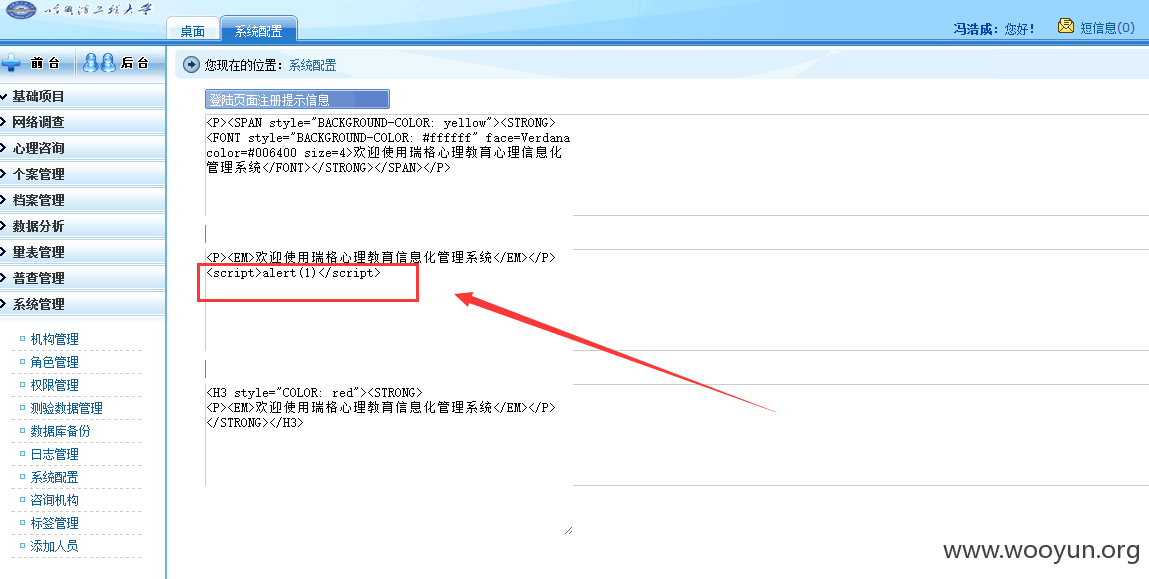
Task: Select the 登陆页面注册提示信息 header bar
Action: pos(297,100)
